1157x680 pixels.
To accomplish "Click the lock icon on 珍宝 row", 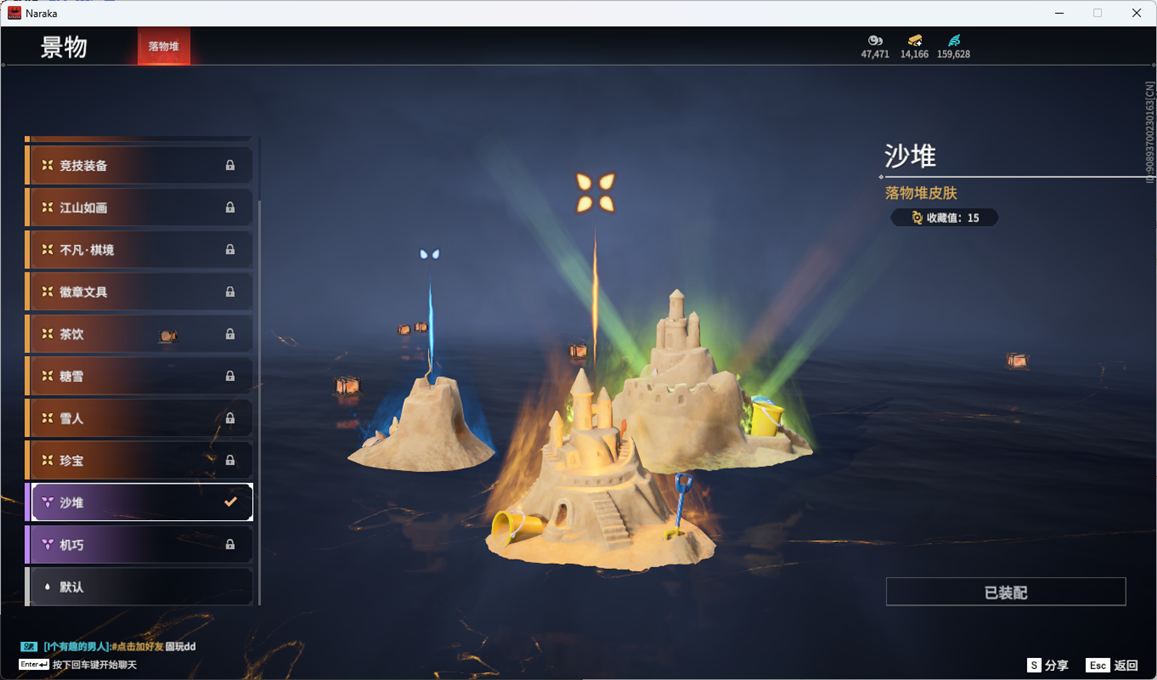I will point(230,461).
